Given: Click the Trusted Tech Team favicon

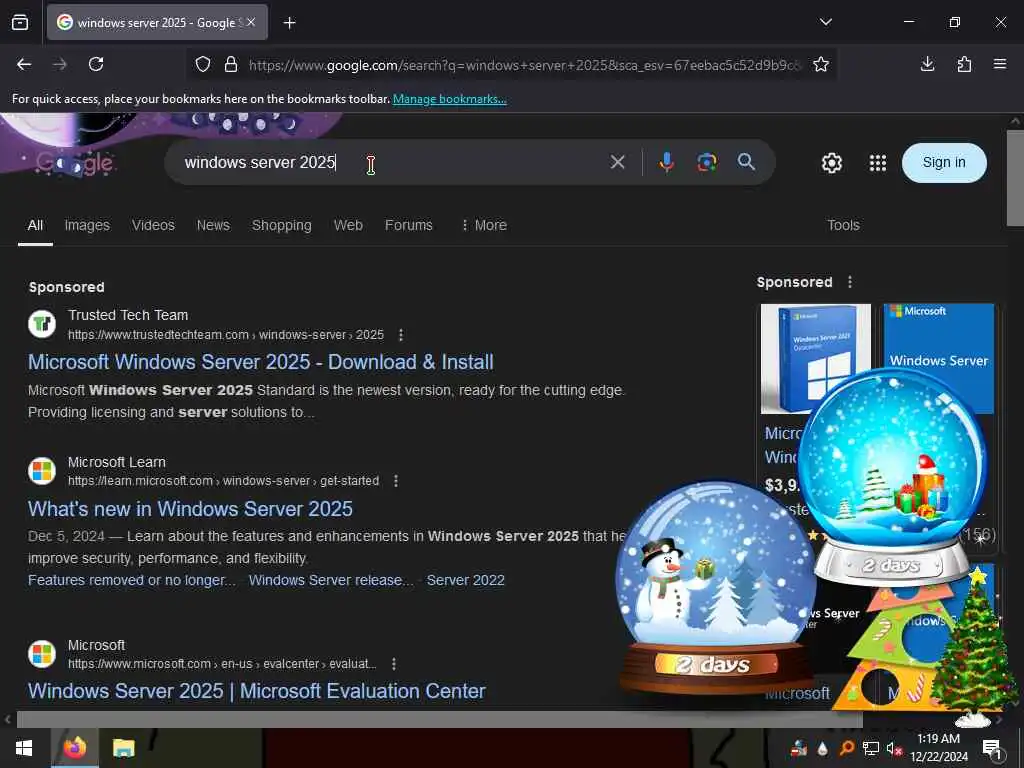Looking at the screenshot, I should click(42, 324).
